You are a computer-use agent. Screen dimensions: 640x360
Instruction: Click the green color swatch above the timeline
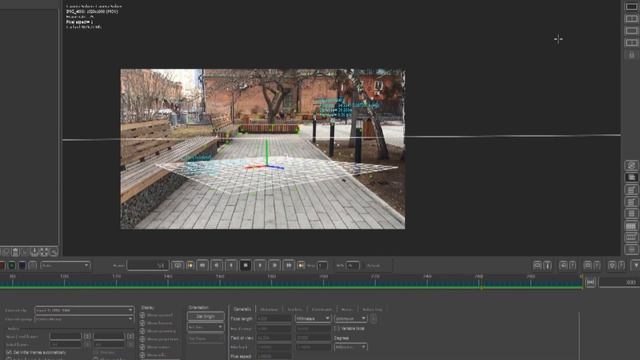pyautogui.click(x=12, y=266)
